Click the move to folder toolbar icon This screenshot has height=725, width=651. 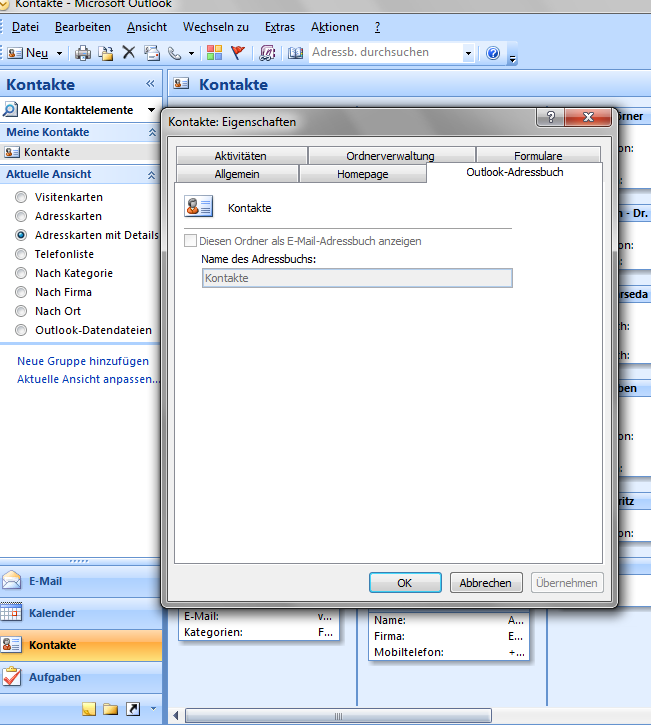106,53
